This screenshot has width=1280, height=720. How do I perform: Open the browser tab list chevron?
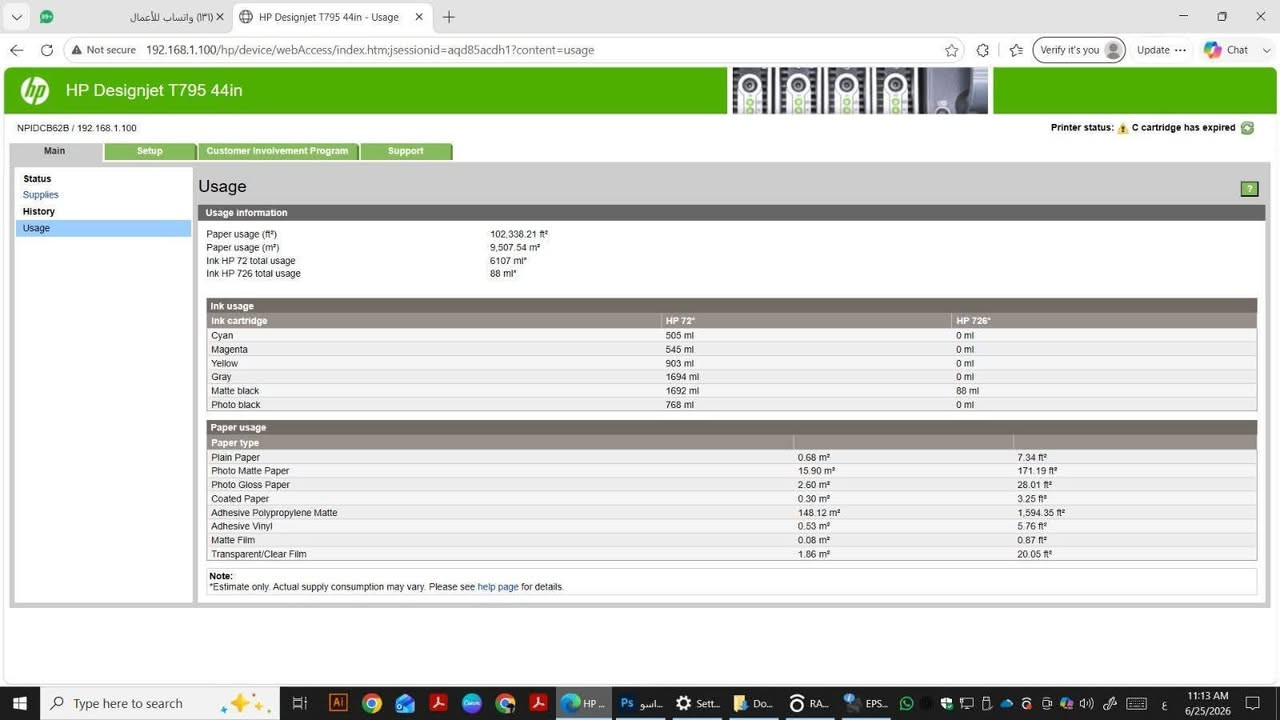(17, 17)
